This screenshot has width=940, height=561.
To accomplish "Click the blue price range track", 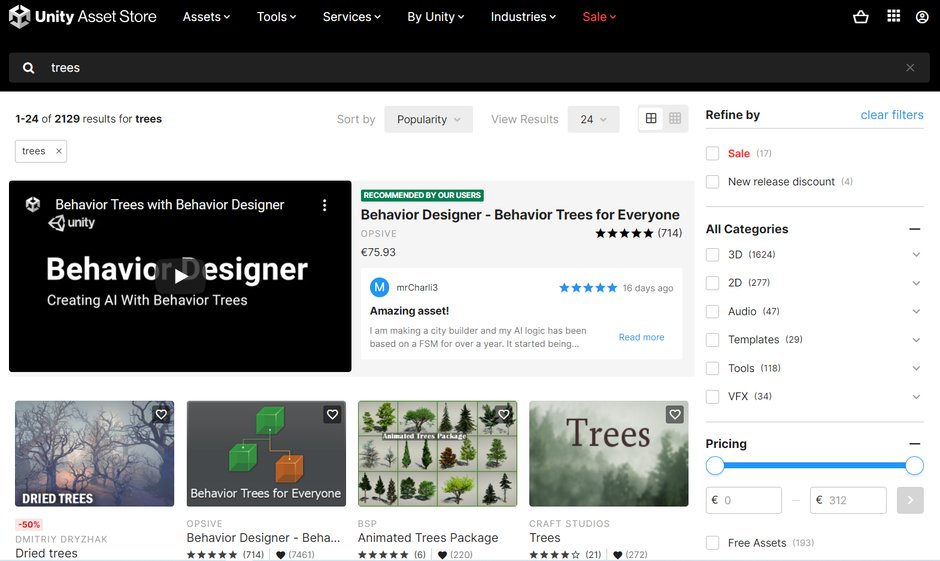I will click(814, 465).
